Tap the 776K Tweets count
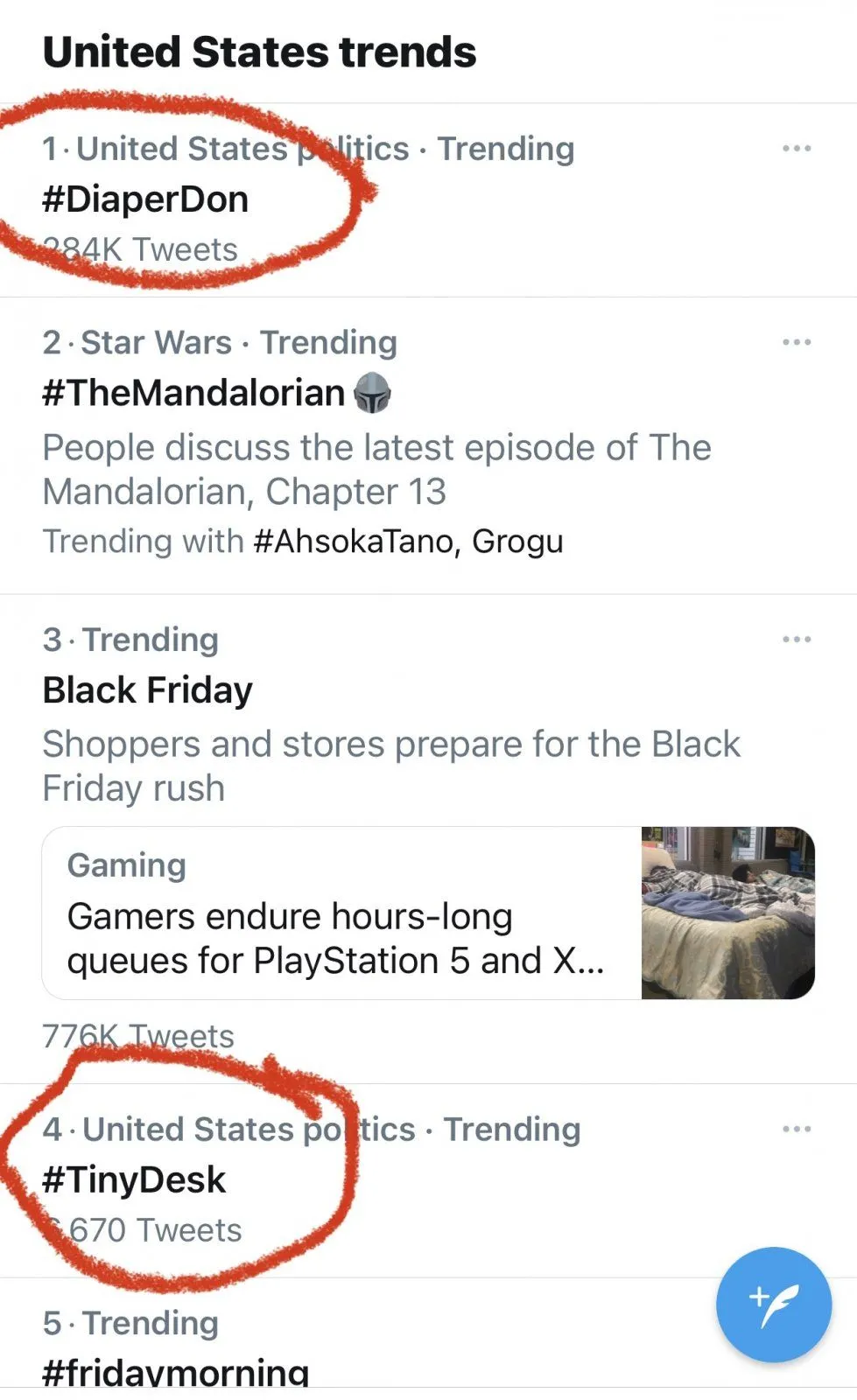 pos(138,1037)
